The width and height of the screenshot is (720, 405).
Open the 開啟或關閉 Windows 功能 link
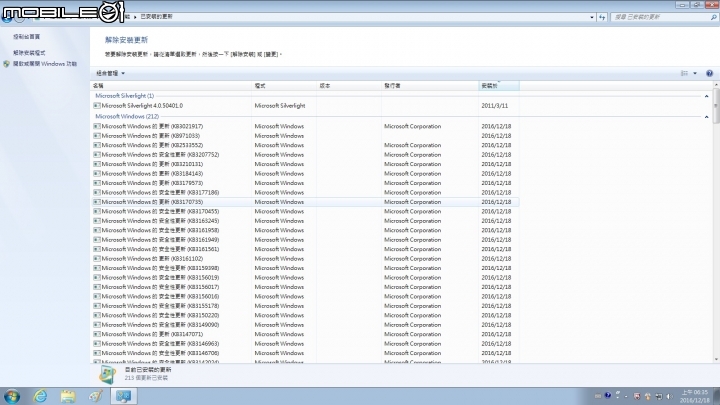point(45,64)
